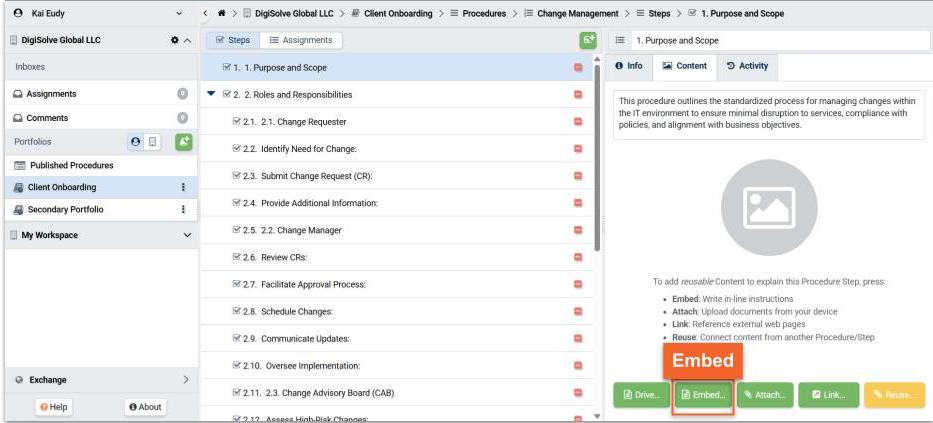Image resolution: width=933 pixels, height=423 pixels.
Task: Switch to the Info tab
Action: 628,66
